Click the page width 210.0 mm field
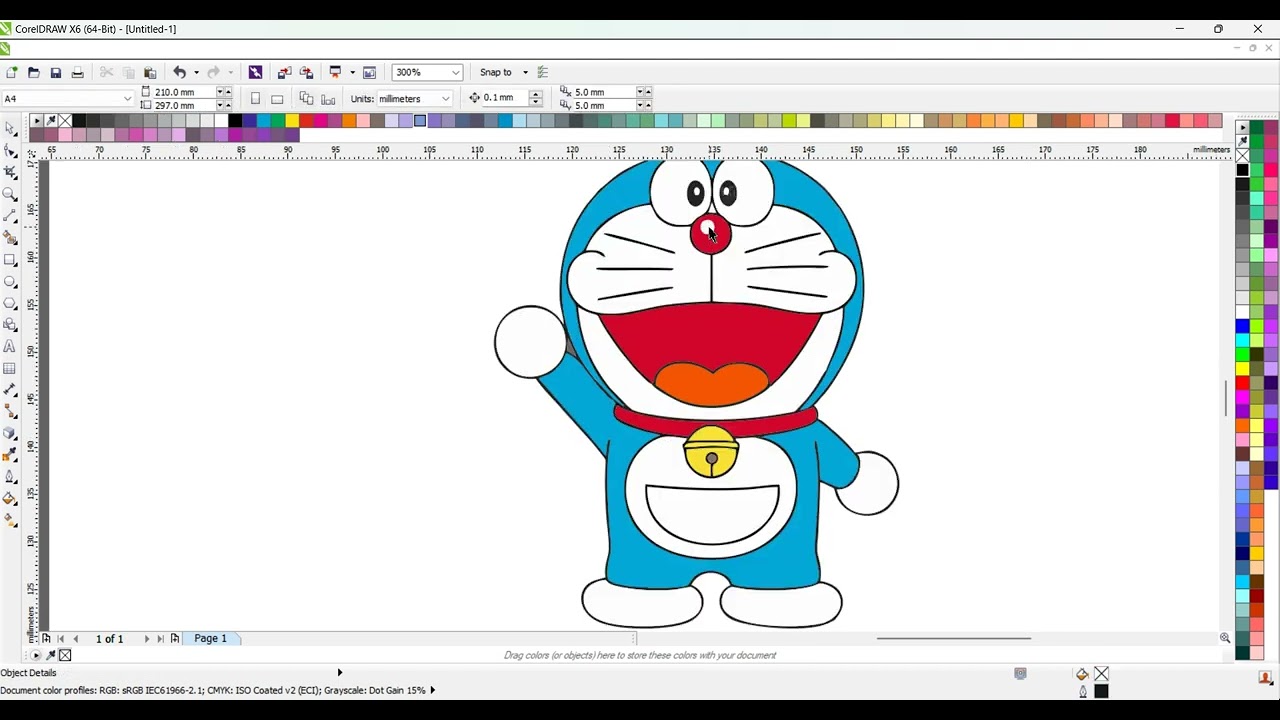 (184, 92)
